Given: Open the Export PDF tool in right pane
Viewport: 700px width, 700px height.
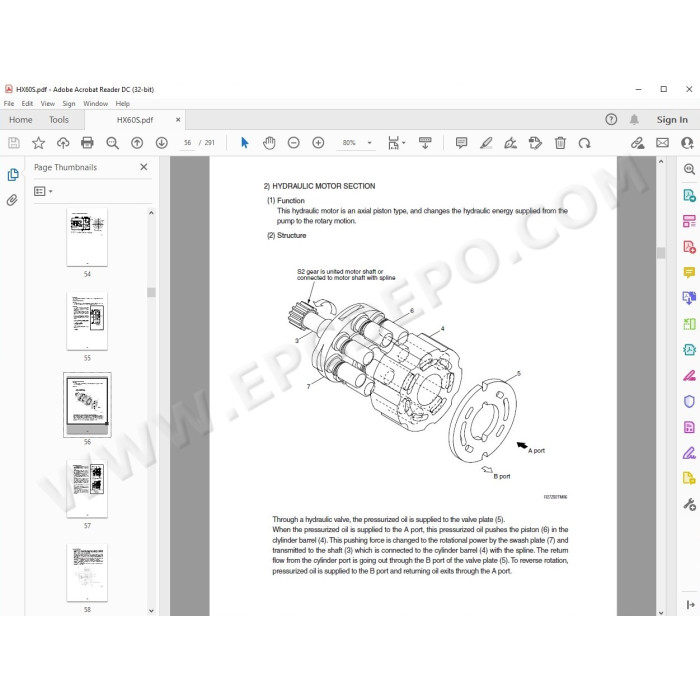Looking at the screenshot, I should point(689,195).
